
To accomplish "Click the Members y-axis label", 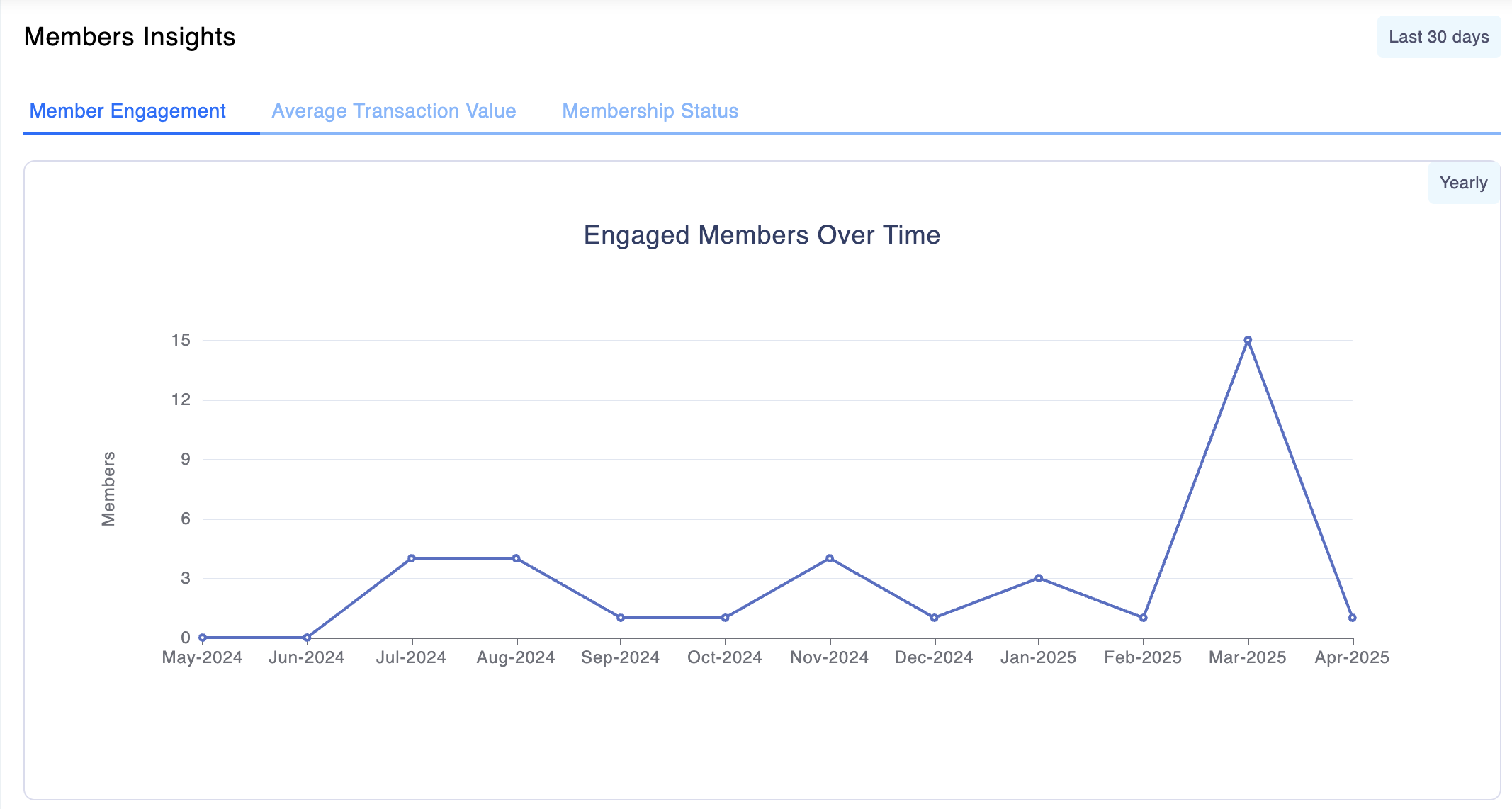I will [108, 489].
